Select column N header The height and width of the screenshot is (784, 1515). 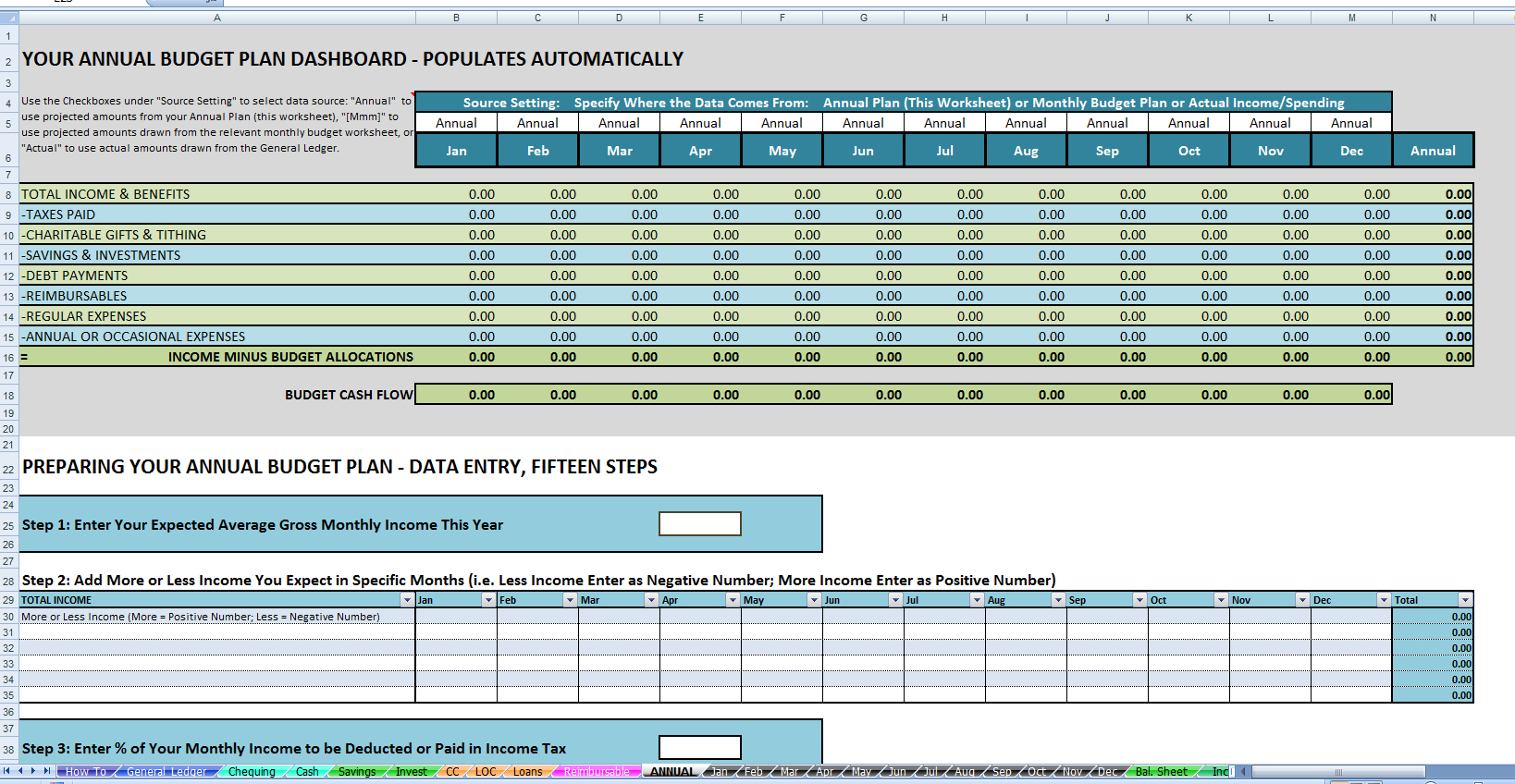pos(1434,18)
